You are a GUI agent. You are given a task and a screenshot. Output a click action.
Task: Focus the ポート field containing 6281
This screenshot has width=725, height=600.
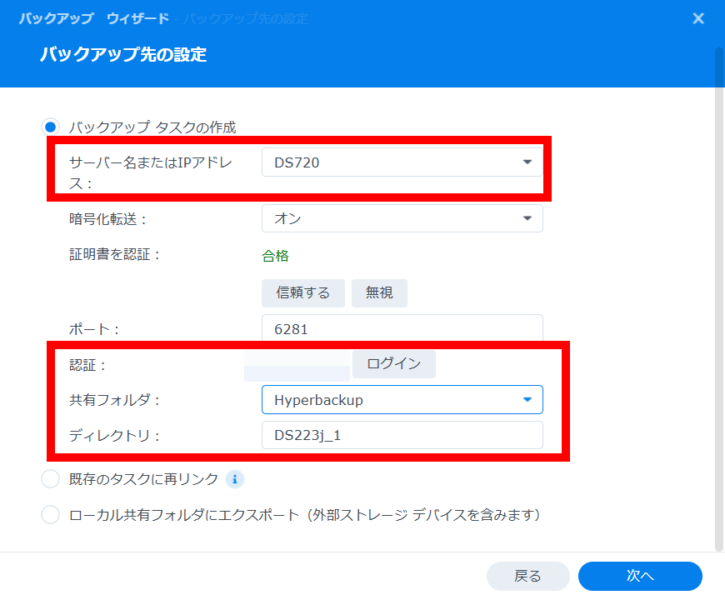point(401,328)
